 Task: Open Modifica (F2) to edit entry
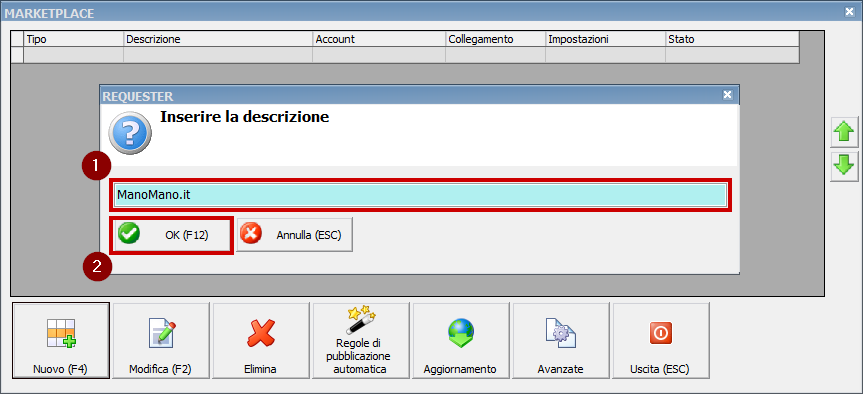(x=161, y=340)
